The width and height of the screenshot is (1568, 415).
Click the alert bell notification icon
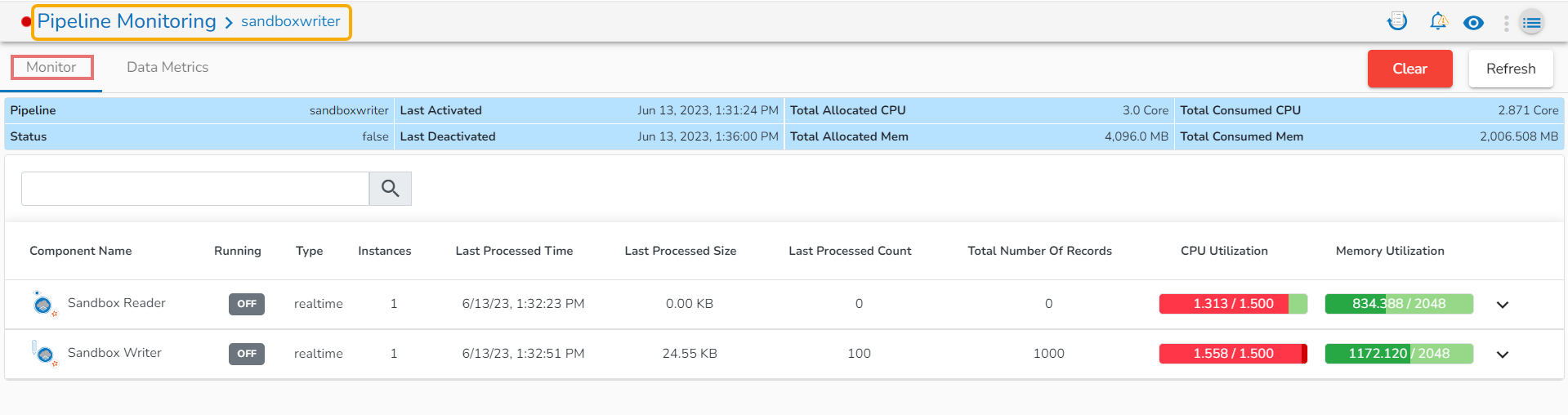click(1438, 22)
